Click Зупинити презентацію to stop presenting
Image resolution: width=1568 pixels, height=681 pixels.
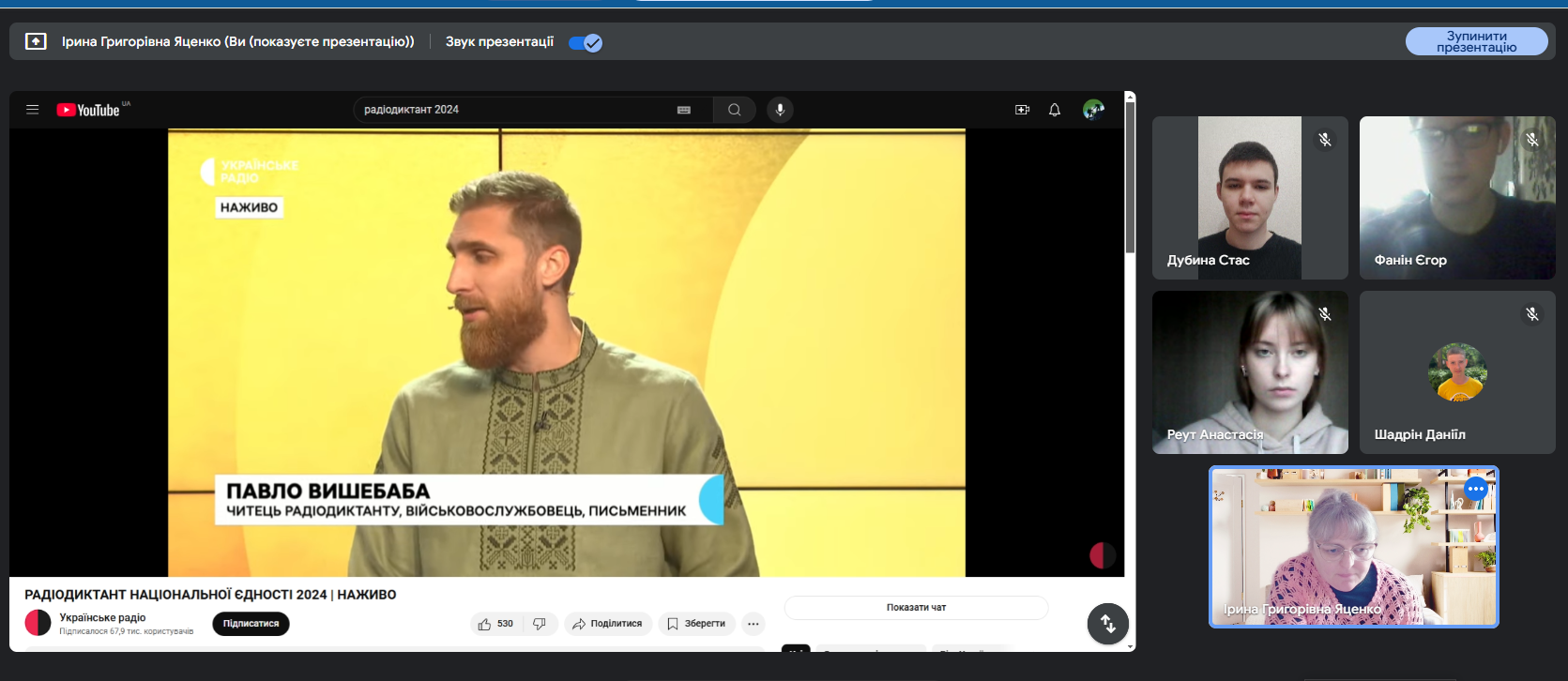pyautogui.click(x=1476, y=41)
